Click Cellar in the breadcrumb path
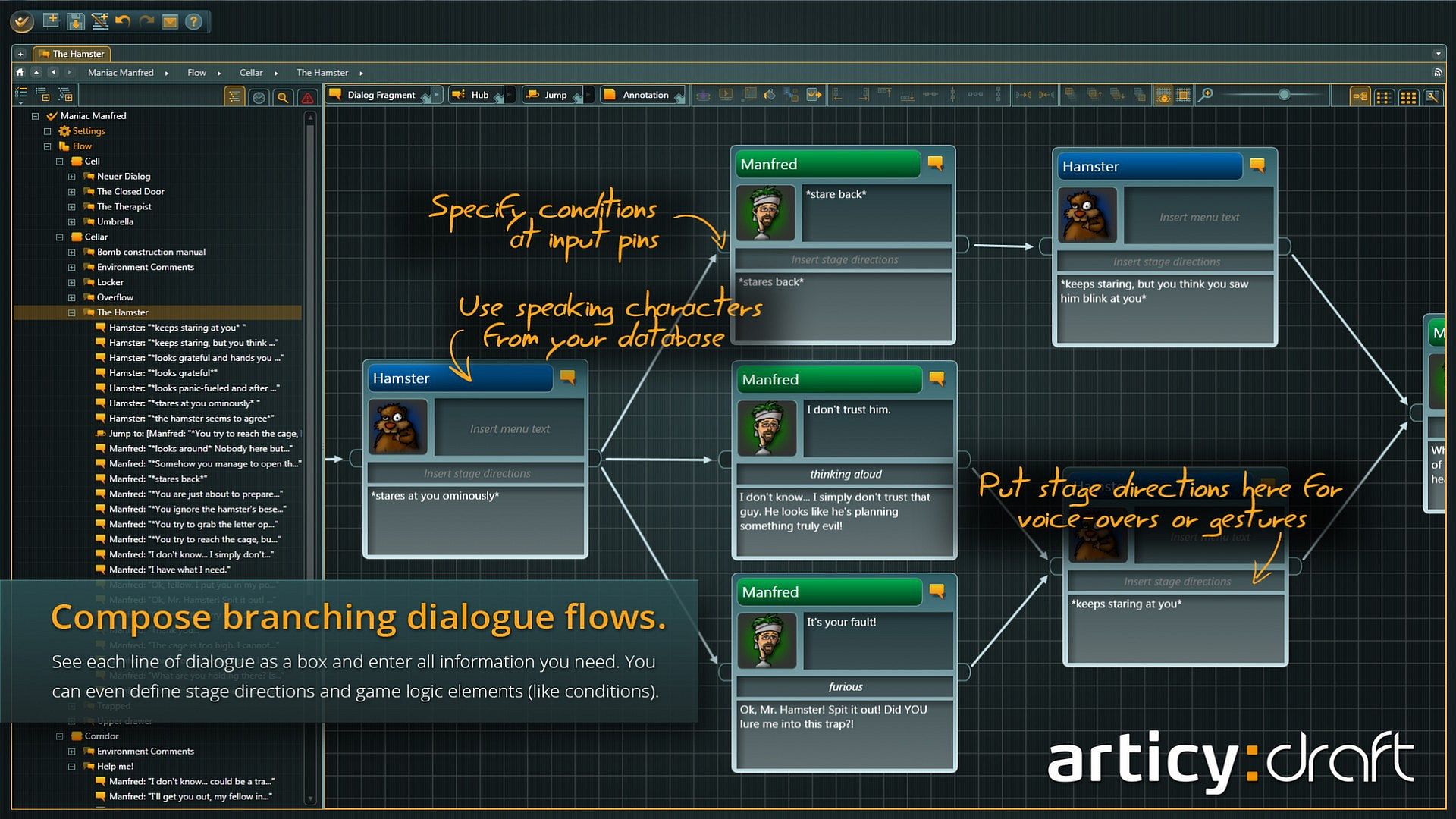The height and width of the screenshot is (819, 1456). (x=251, y=73)
